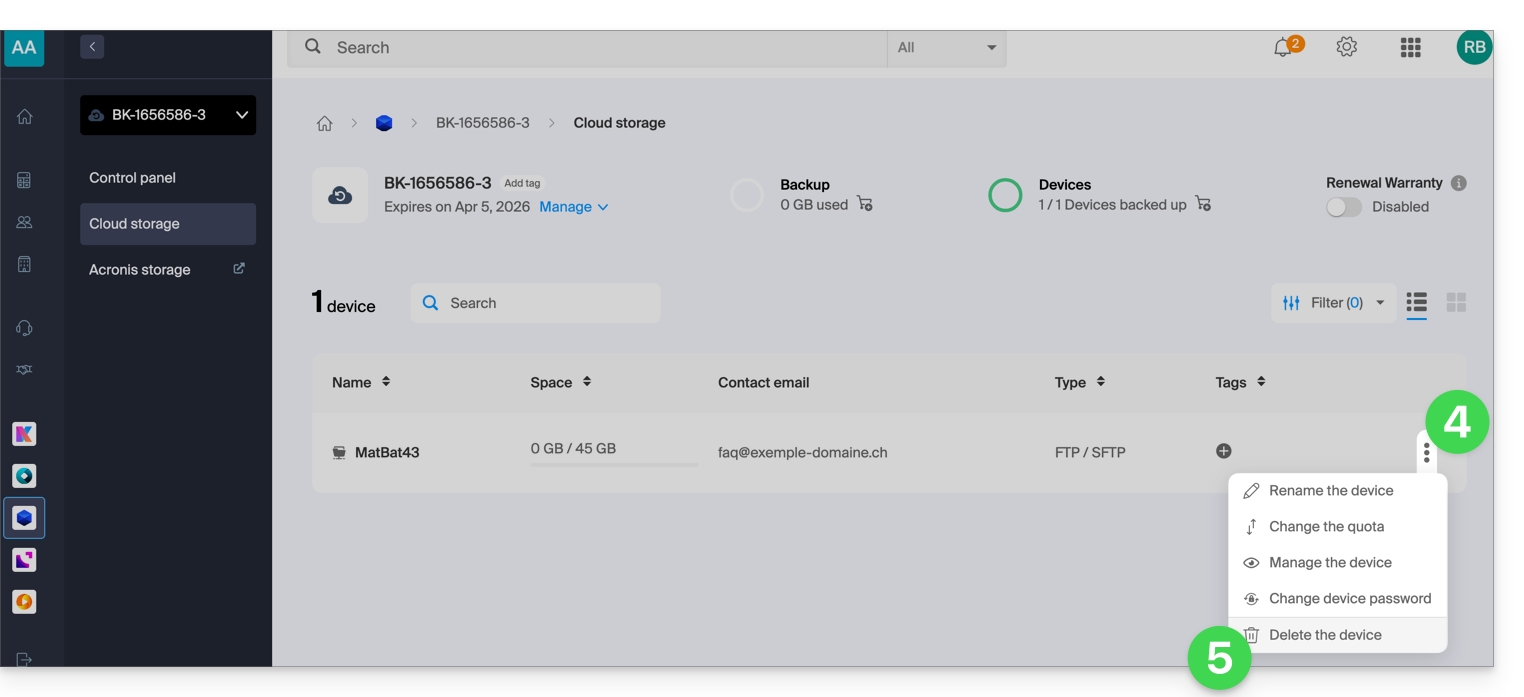This screenshot has height=697, width=1524.
Task: Choose Delete the device from menu
Action: click(1324, 635)
